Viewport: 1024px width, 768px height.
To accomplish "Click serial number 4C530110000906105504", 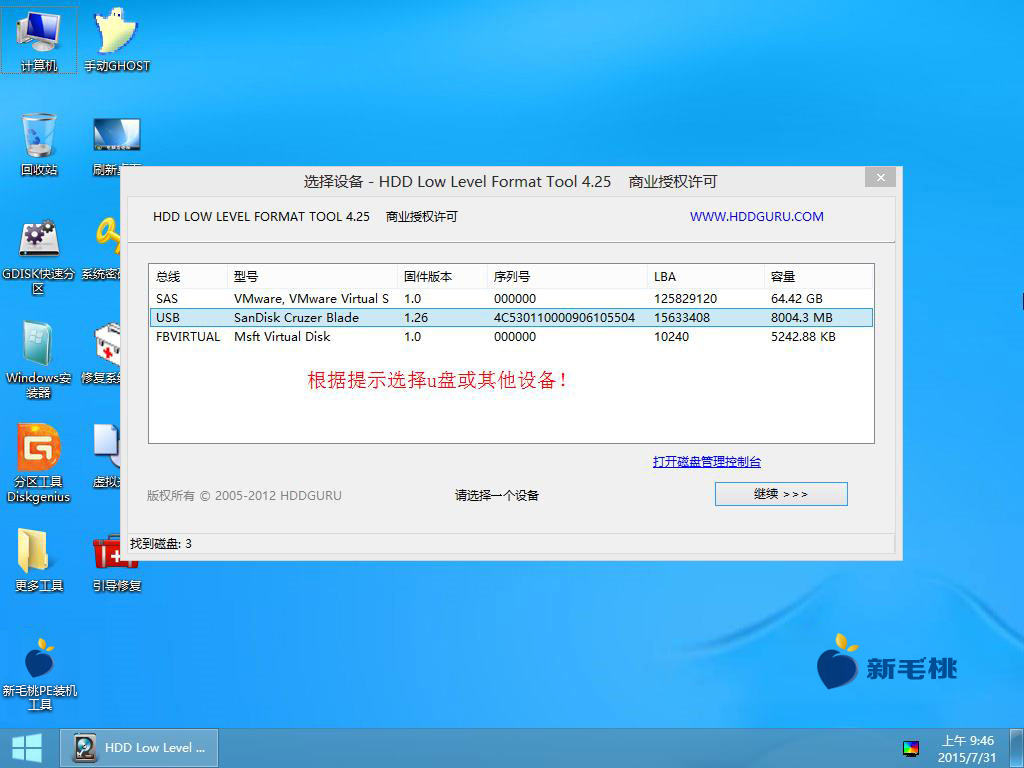I will [x=564, y=318].
